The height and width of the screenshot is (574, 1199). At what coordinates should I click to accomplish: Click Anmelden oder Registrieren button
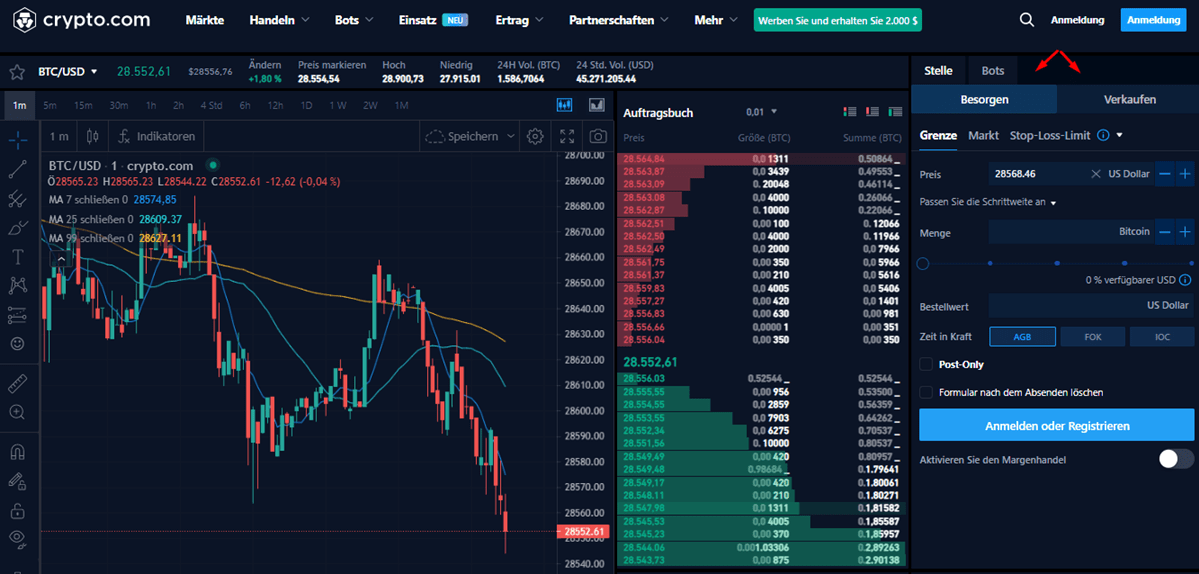point(1057,425)
